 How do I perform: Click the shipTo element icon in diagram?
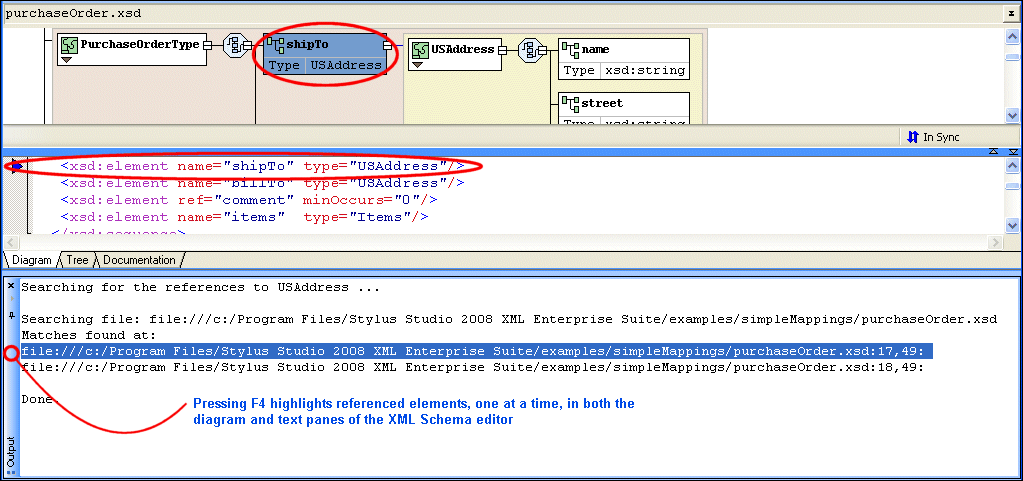[x=276, y=45]
